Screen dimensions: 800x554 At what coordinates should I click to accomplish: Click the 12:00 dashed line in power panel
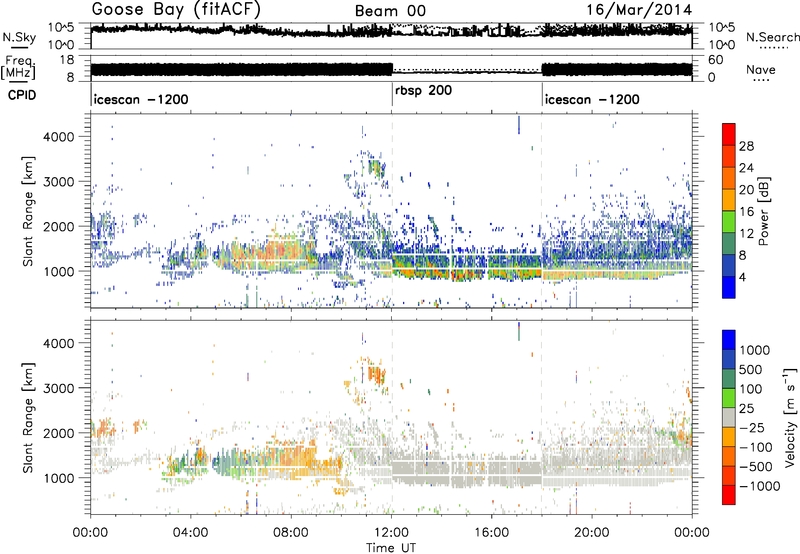coord(392,210)
